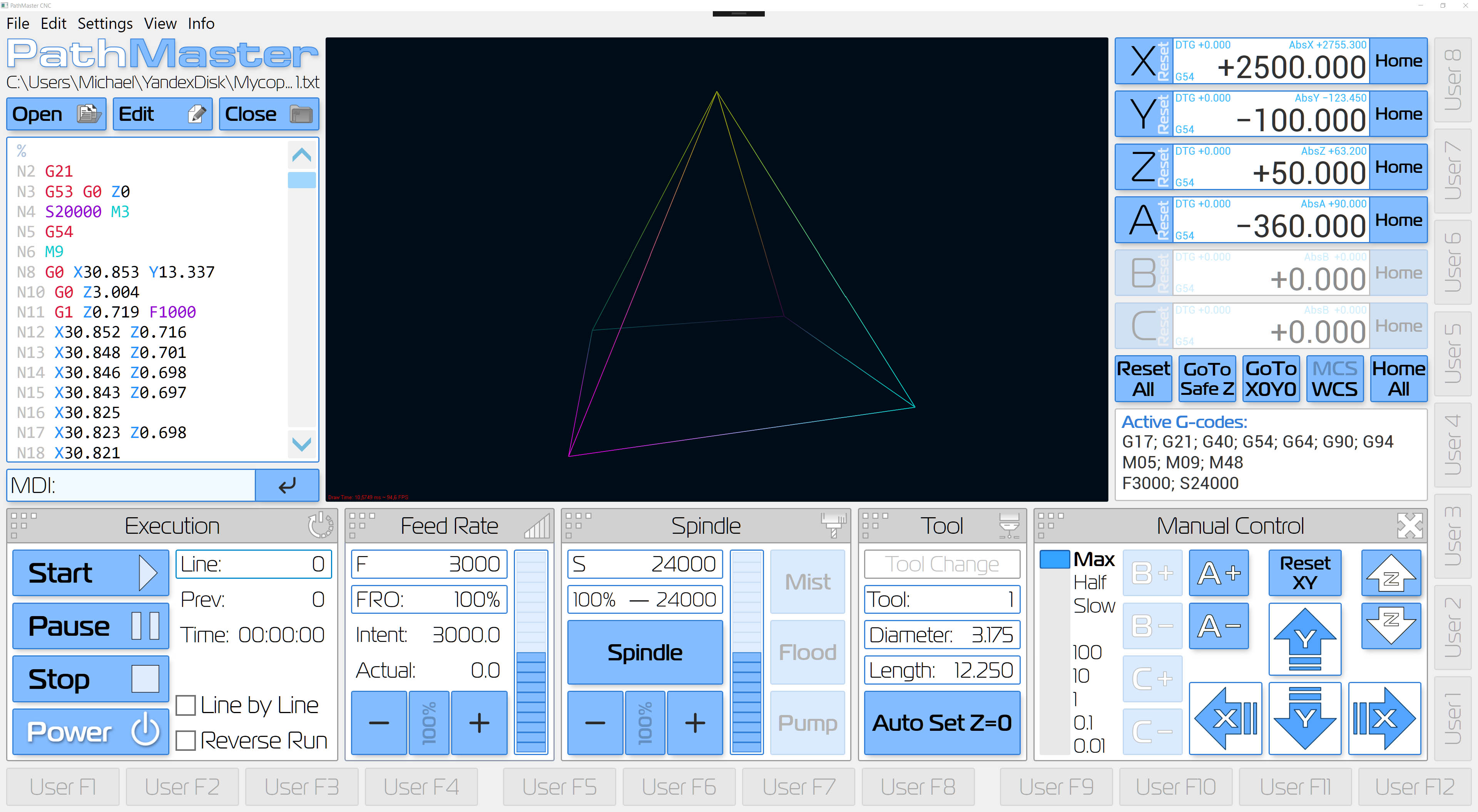Jog X axis left with arrow icon

pyautogui.click(x=1225, y=718)
